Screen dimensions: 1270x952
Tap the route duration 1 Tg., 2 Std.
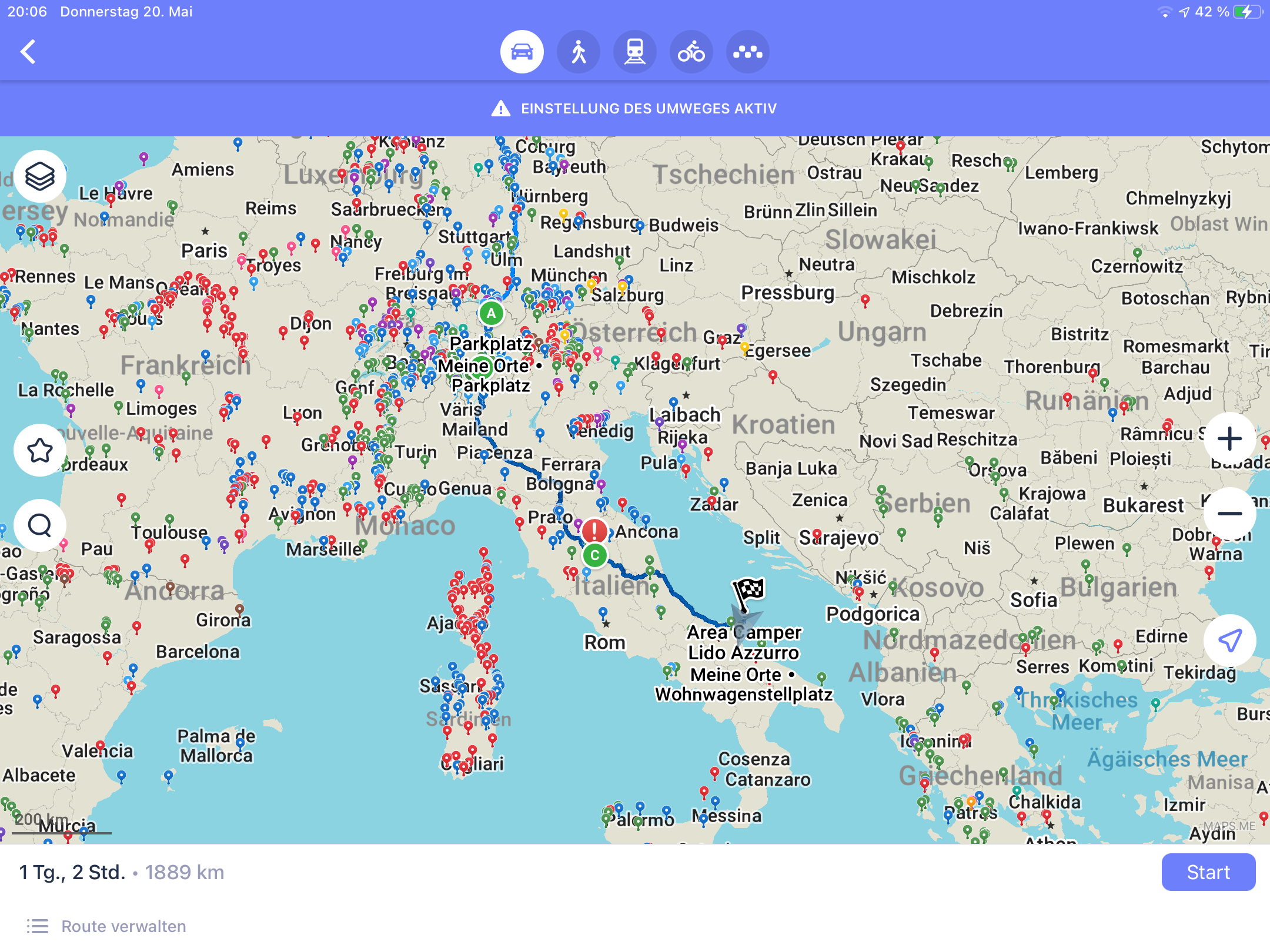point(72,872)
